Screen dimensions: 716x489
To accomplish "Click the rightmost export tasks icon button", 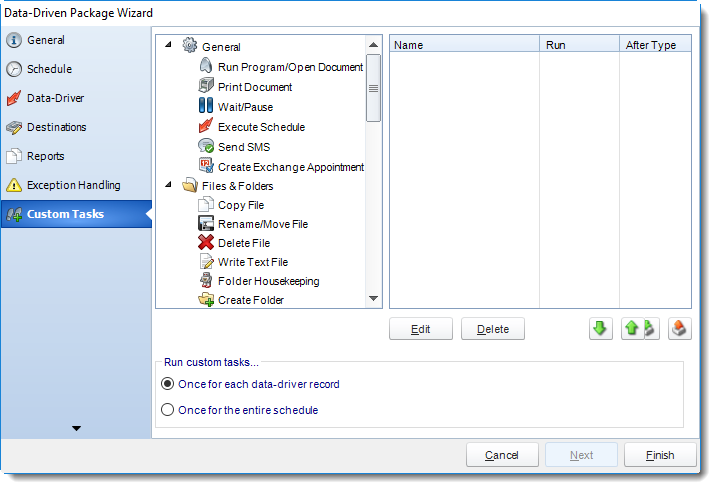I will point(679,329).
